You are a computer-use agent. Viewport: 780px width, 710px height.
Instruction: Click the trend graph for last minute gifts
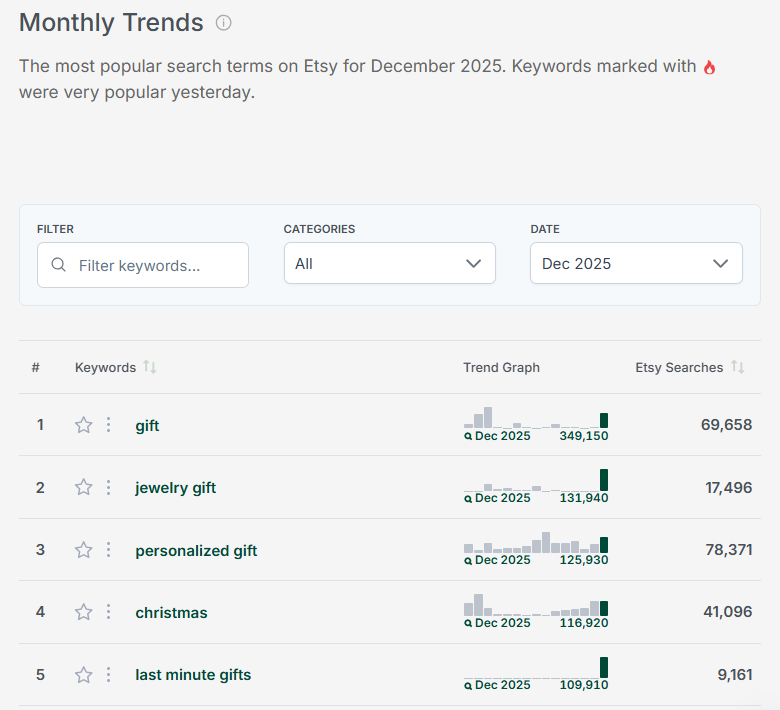coord(536,668)
